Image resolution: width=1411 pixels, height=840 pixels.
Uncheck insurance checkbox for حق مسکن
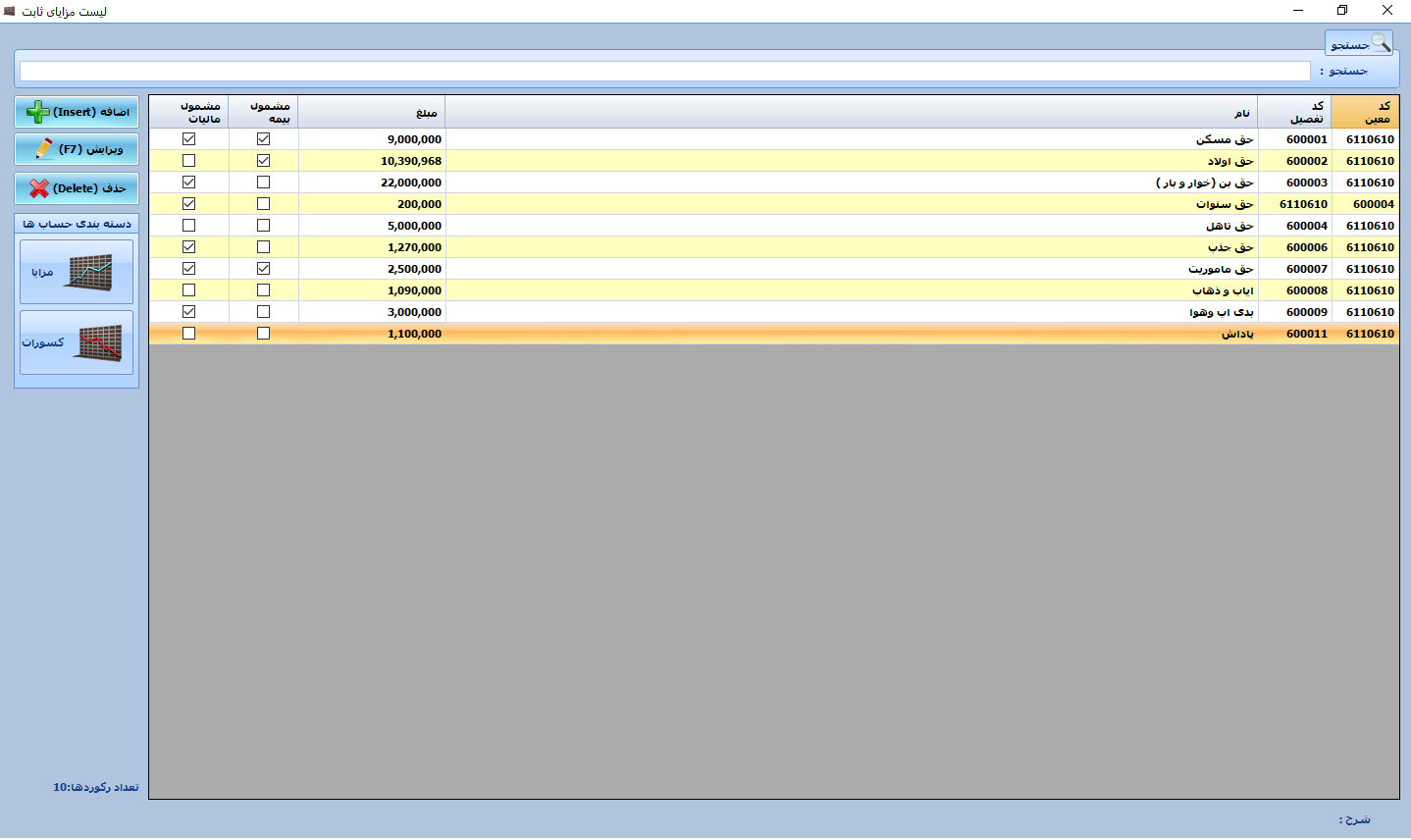pyautogui.click(x=263, y=139)
